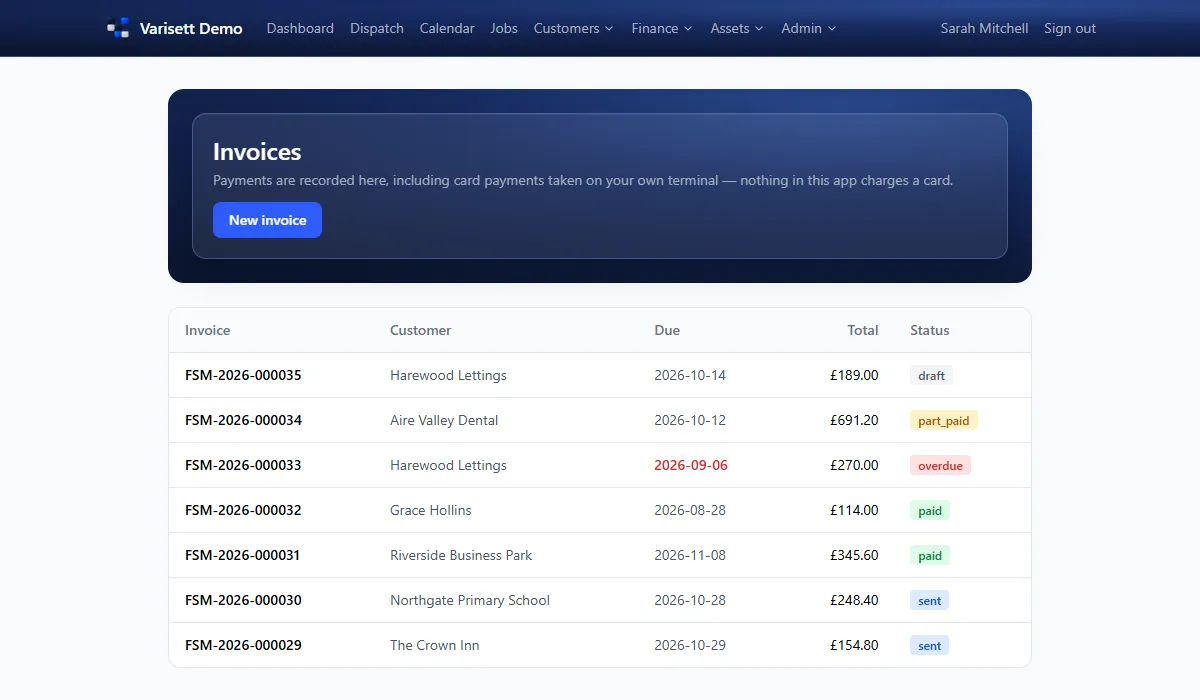Create a new invoice

[267, 220]
